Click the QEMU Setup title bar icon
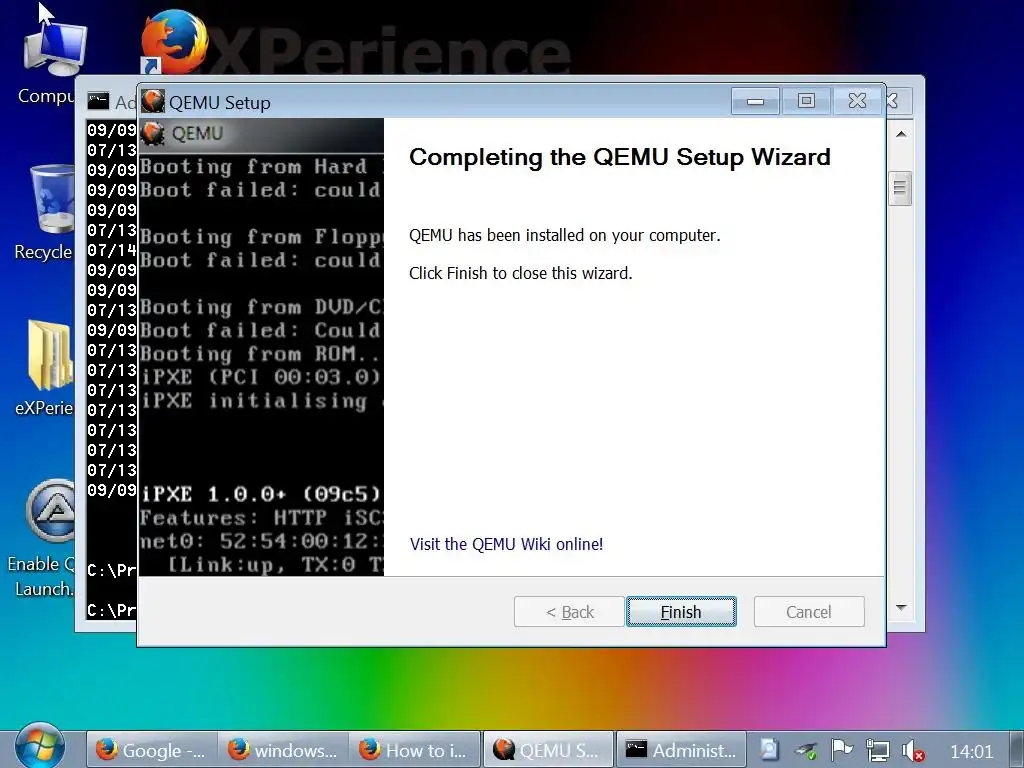The height and width of the screenshot is (768, 1024). coord(153,102)
